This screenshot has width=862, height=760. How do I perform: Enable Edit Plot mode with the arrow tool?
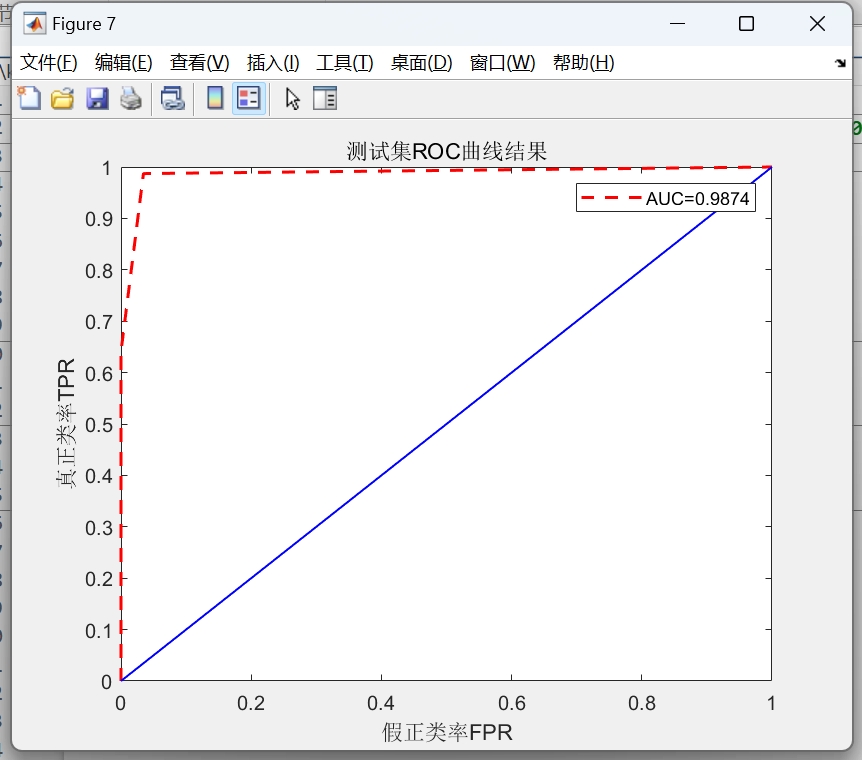pyautogui.click(x=291, y=97)
